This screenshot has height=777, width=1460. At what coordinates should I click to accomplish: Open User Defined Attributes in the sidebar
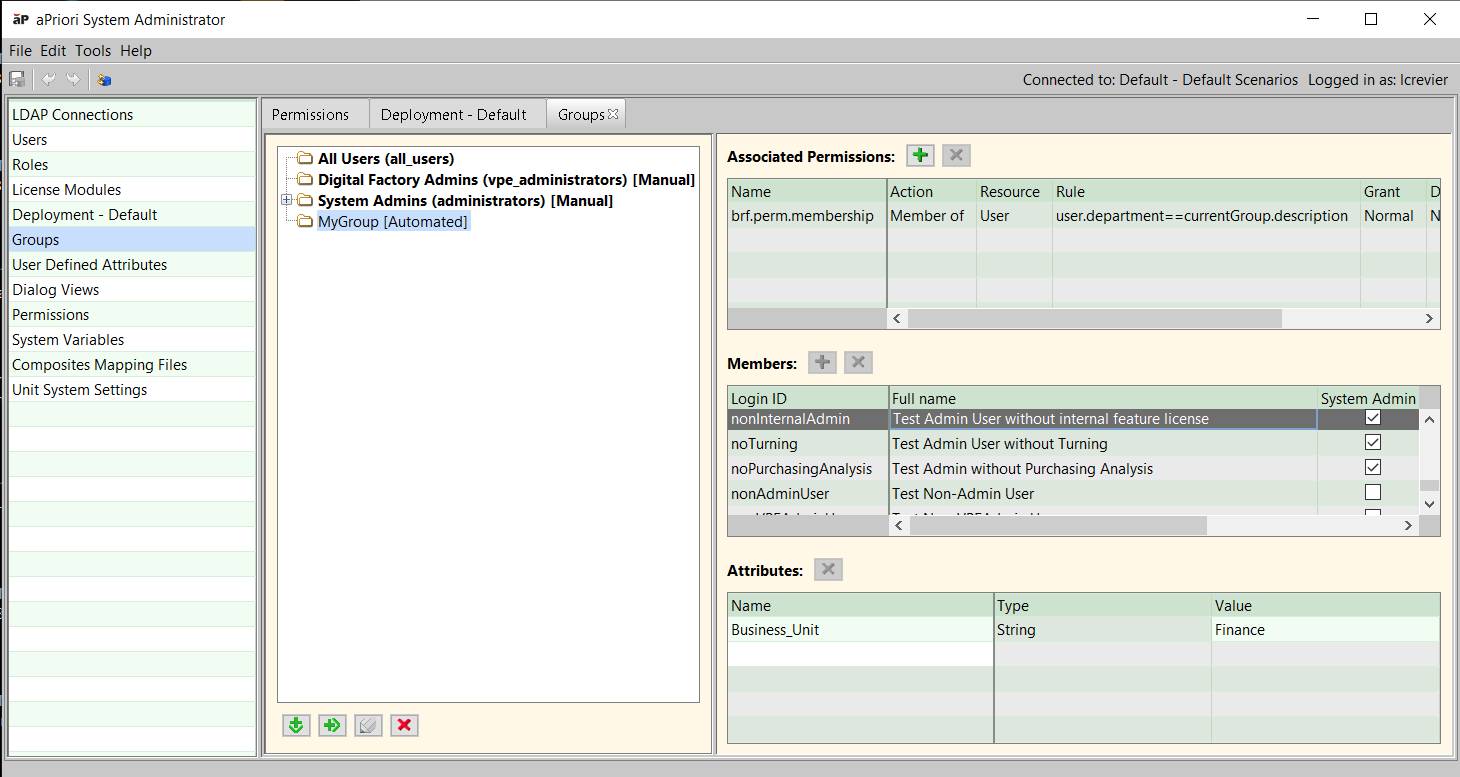(89, 265)
